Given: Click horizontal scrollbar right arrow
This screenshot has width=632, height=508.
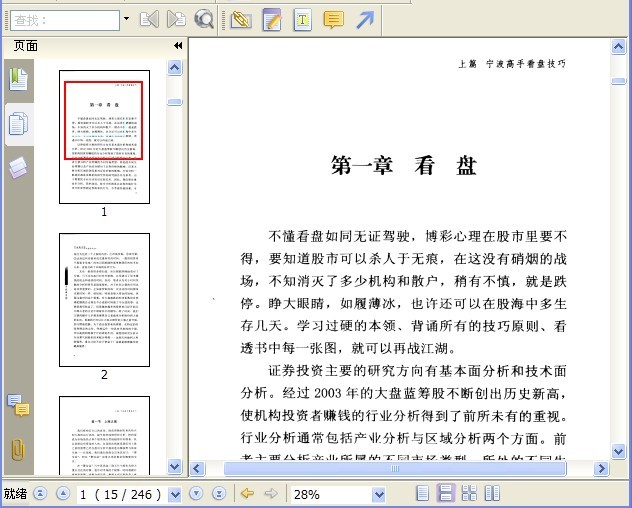Looking at the screenshot, I should (601, 468).
